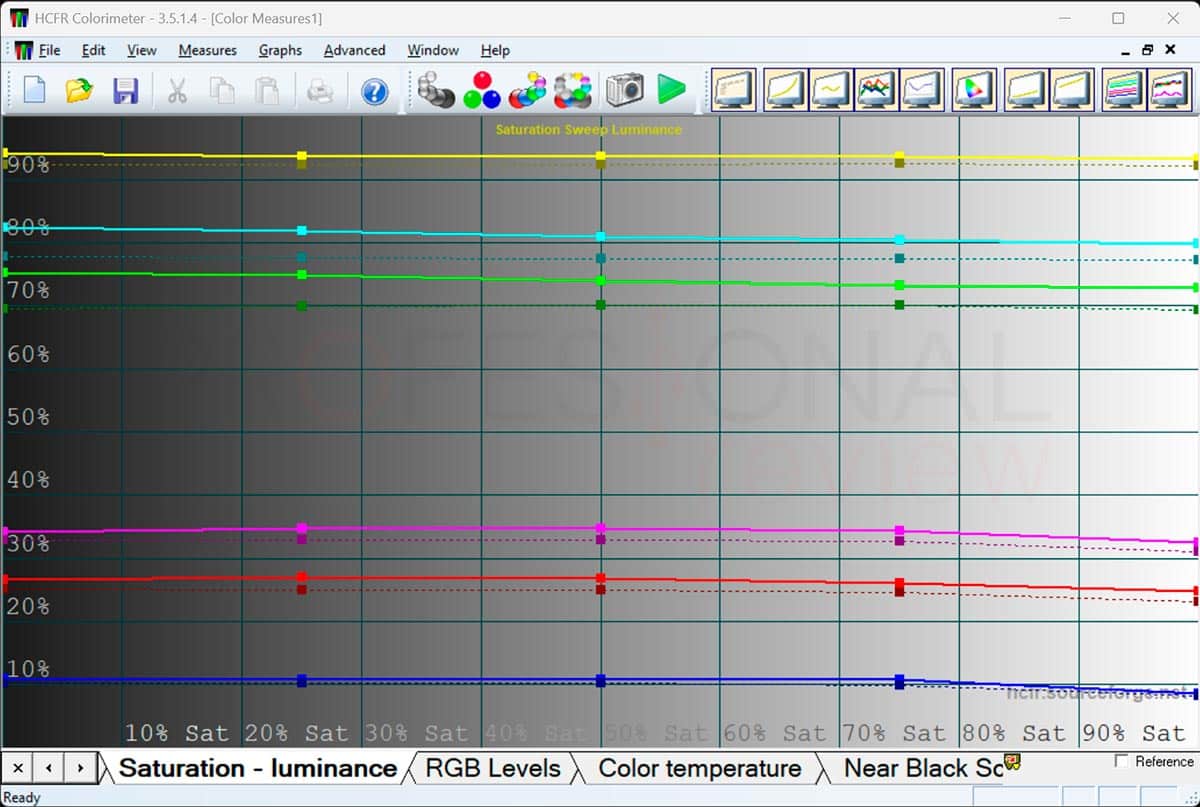The width and height of the screenshot is (1200, 807).
Task: Open saturation luminance striped graph icon
Action: click(1123, 90)
